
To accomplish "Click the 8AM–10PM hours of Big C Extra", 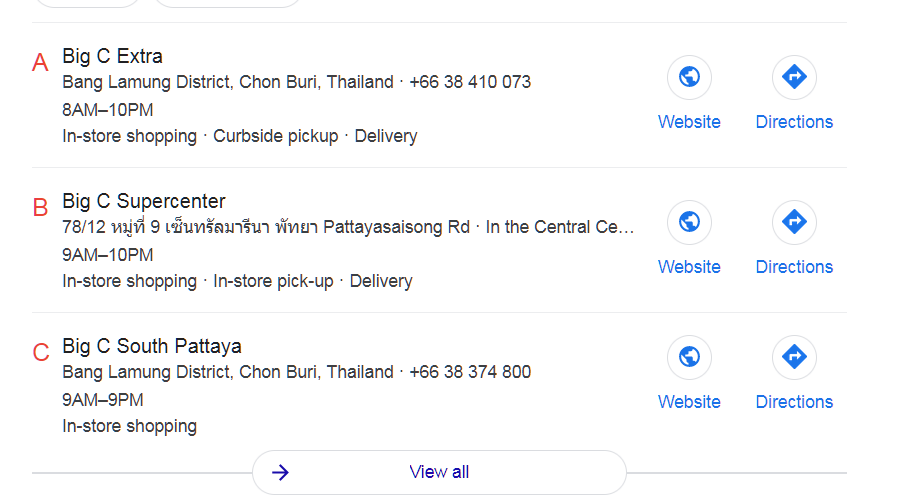I will click(108, 110).
